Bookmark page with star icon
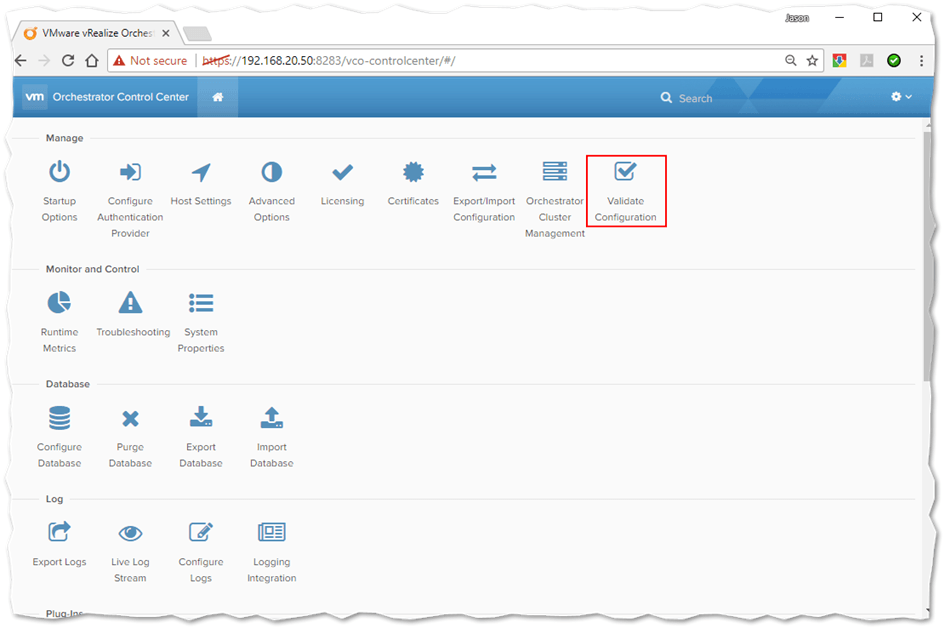Viewport: 945px width, 629px height. pos(812,60)
